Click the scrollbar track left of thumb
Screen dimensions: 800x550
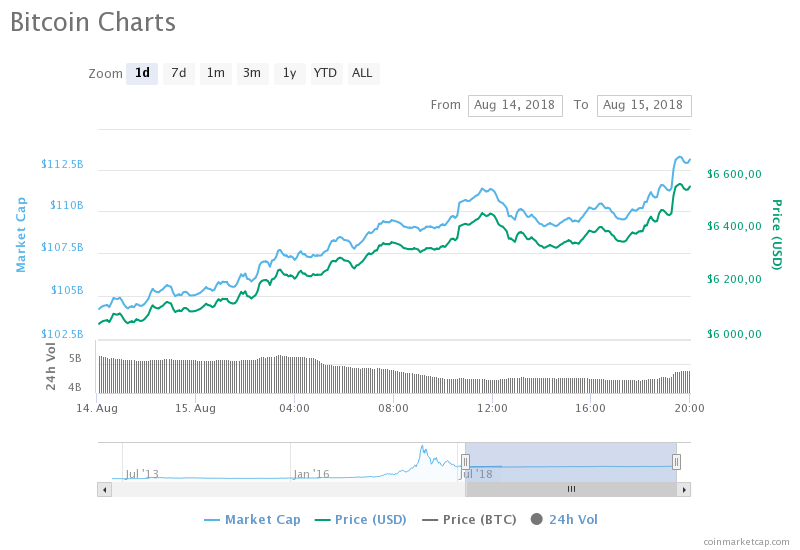coord(288,490)
